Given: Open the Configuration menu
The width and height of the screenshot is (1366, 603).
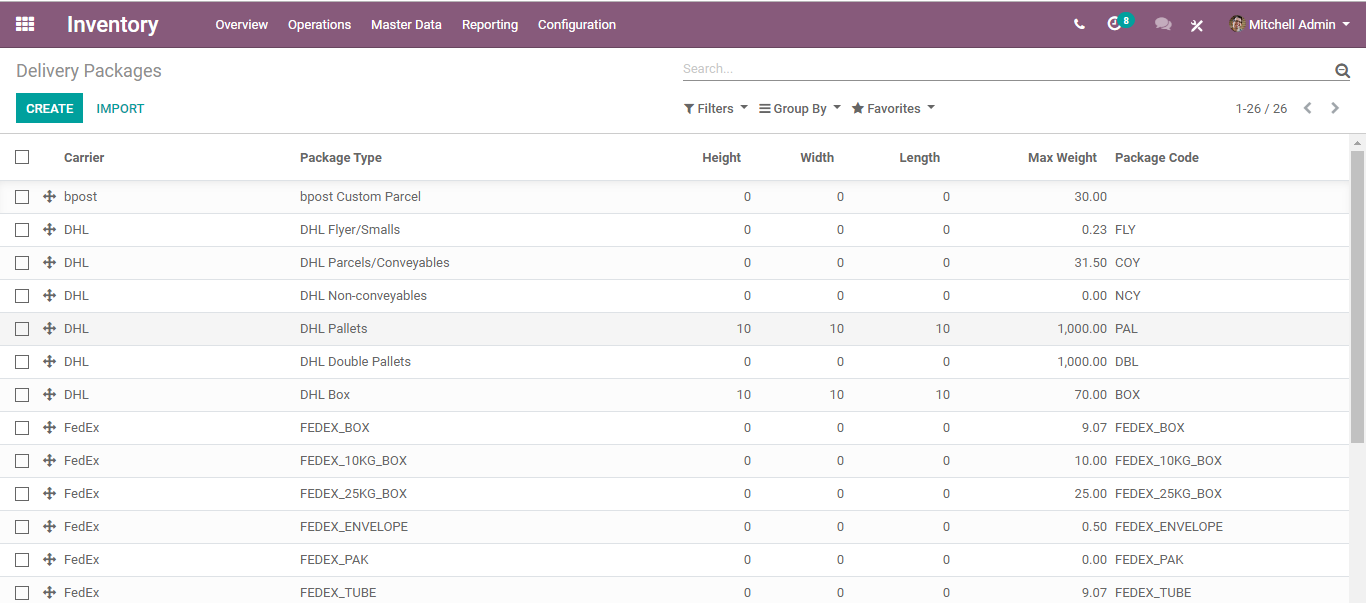Looking at the screenshot, I should click(x=577, y=25).
